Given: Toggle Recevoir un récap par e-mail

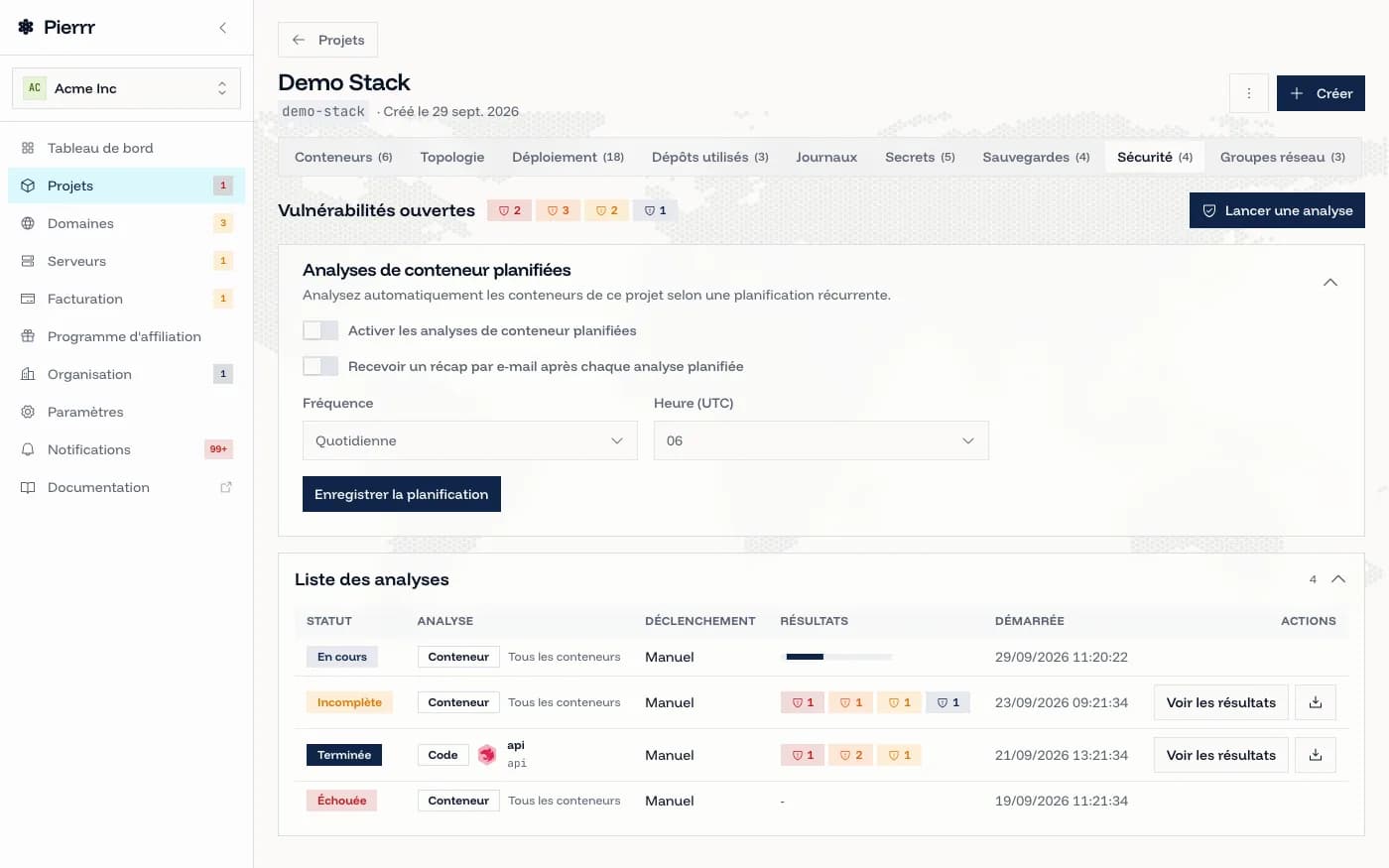Looking at the screenshot, I should click(x=320, y=366).
